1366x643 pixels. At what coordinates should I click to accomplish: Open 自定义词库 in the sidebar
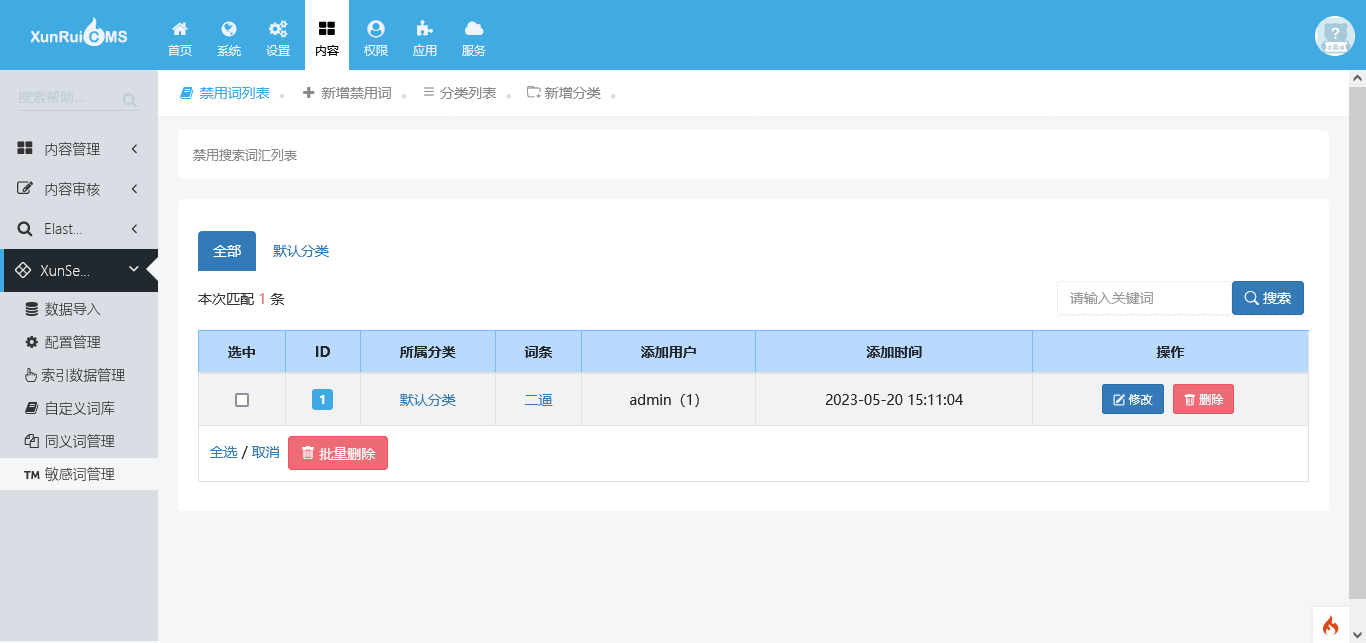point(79,408)
